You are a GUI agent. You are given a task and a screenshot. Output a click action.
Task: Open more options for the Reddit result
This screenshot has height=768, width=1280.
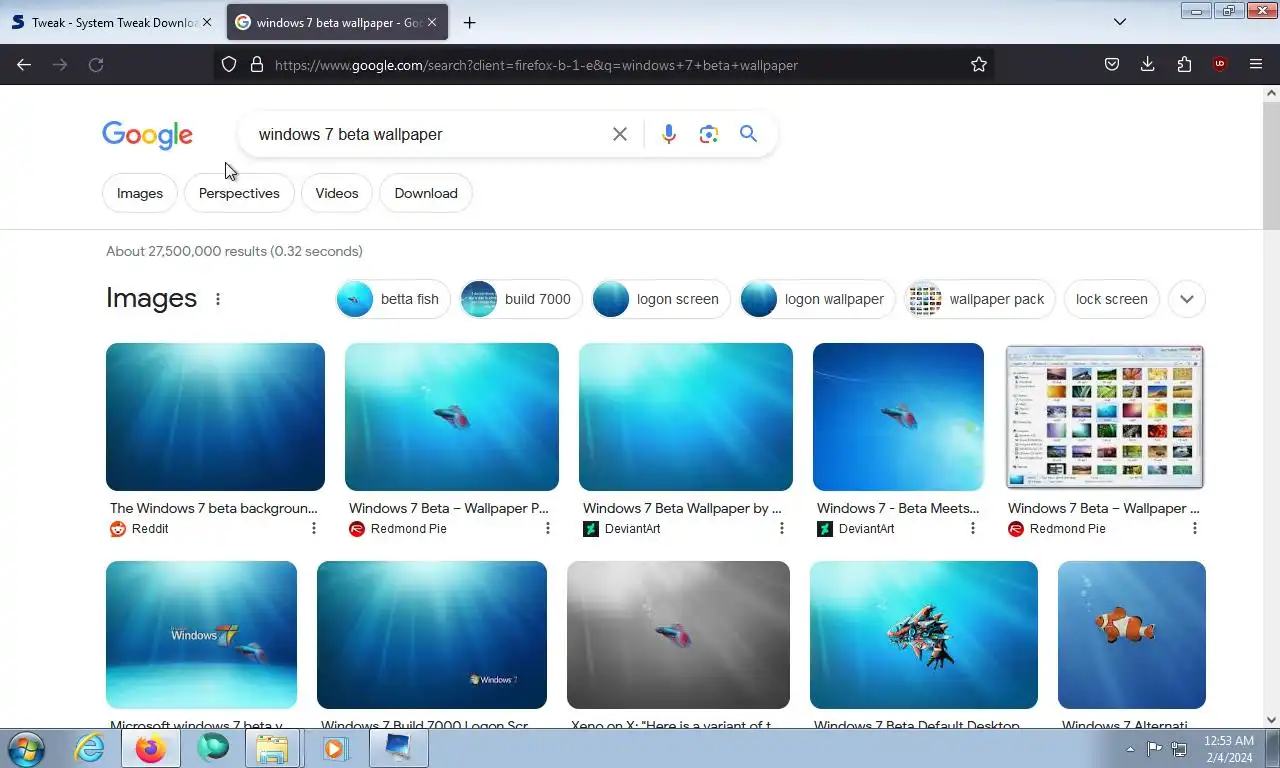tap(314, 528)
